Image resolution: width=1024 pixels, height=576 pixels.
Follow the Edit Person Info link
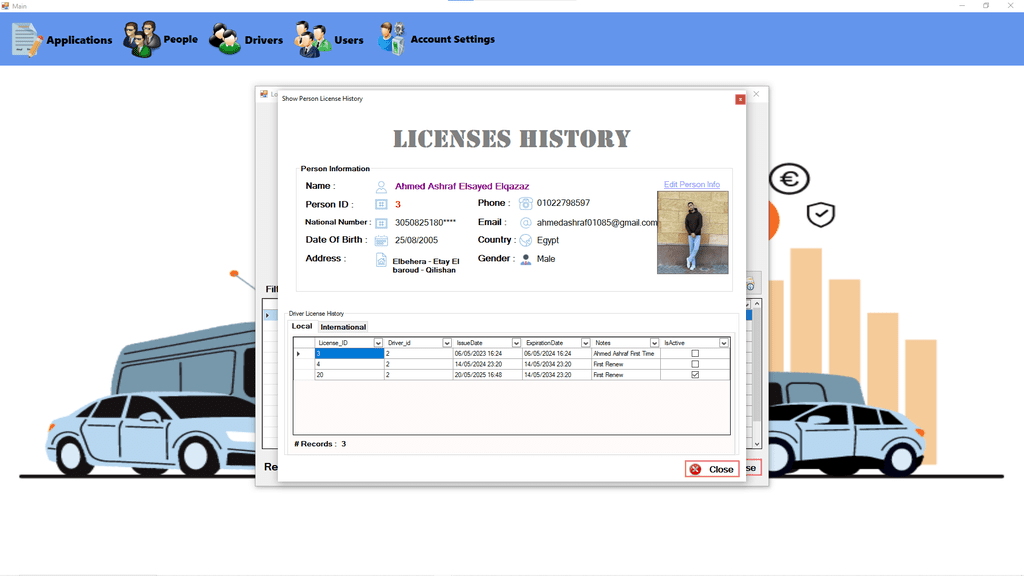point(691,185)
